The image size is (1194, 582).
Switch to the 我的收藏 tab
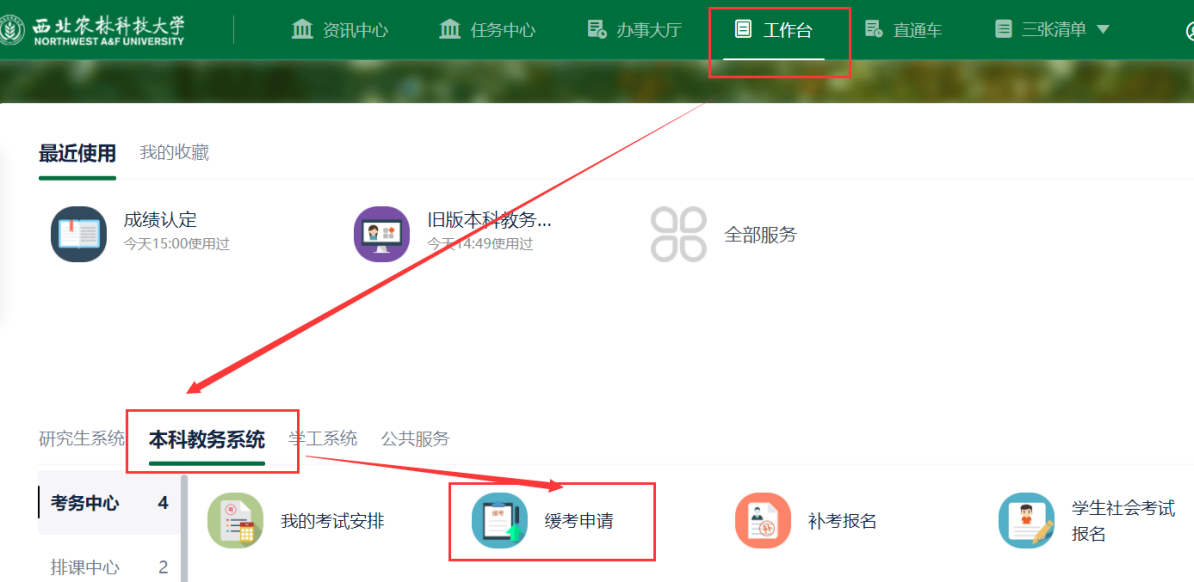(174, 153)
